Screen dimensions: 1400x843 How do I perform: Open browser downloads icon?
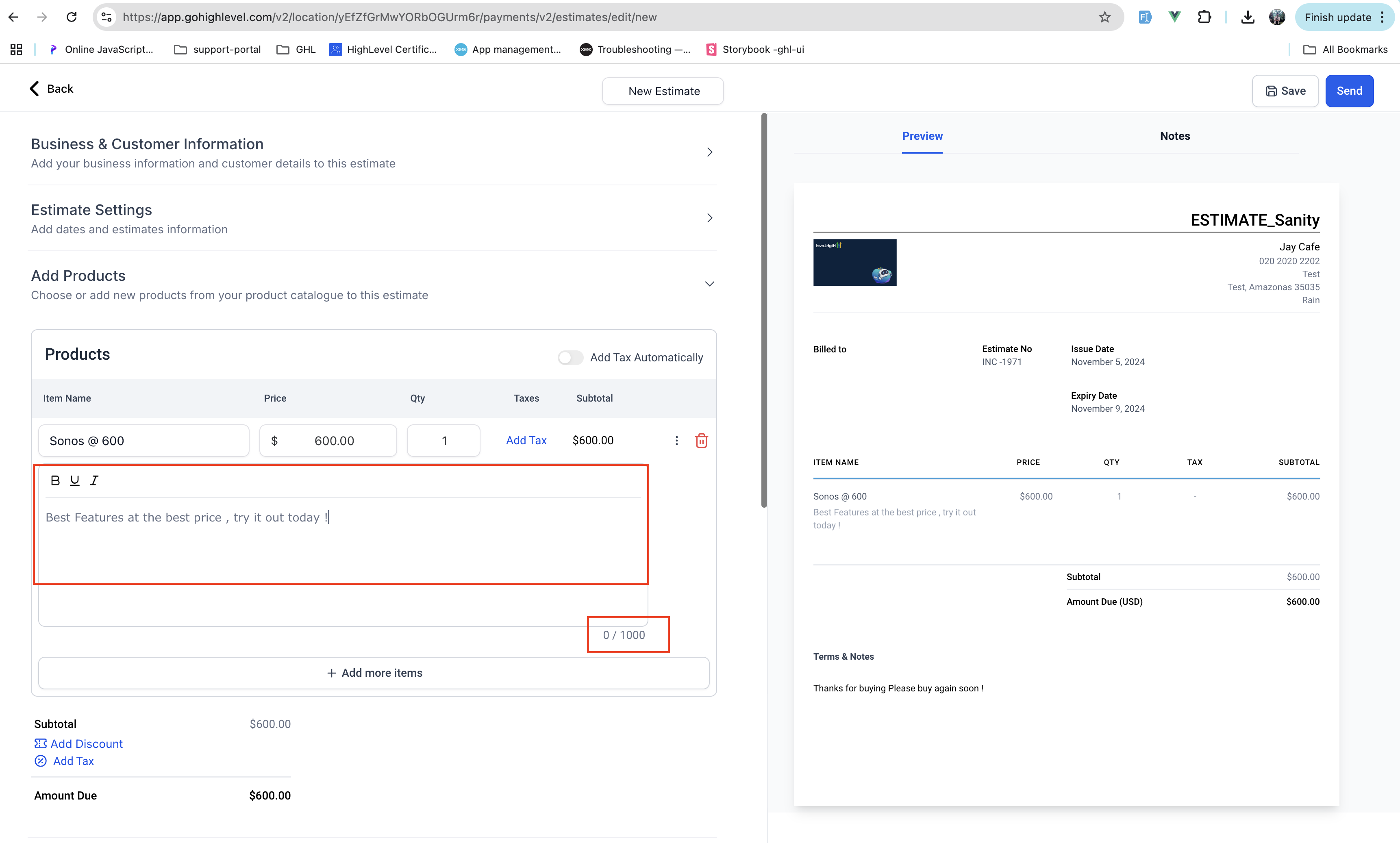(1247, 17)
